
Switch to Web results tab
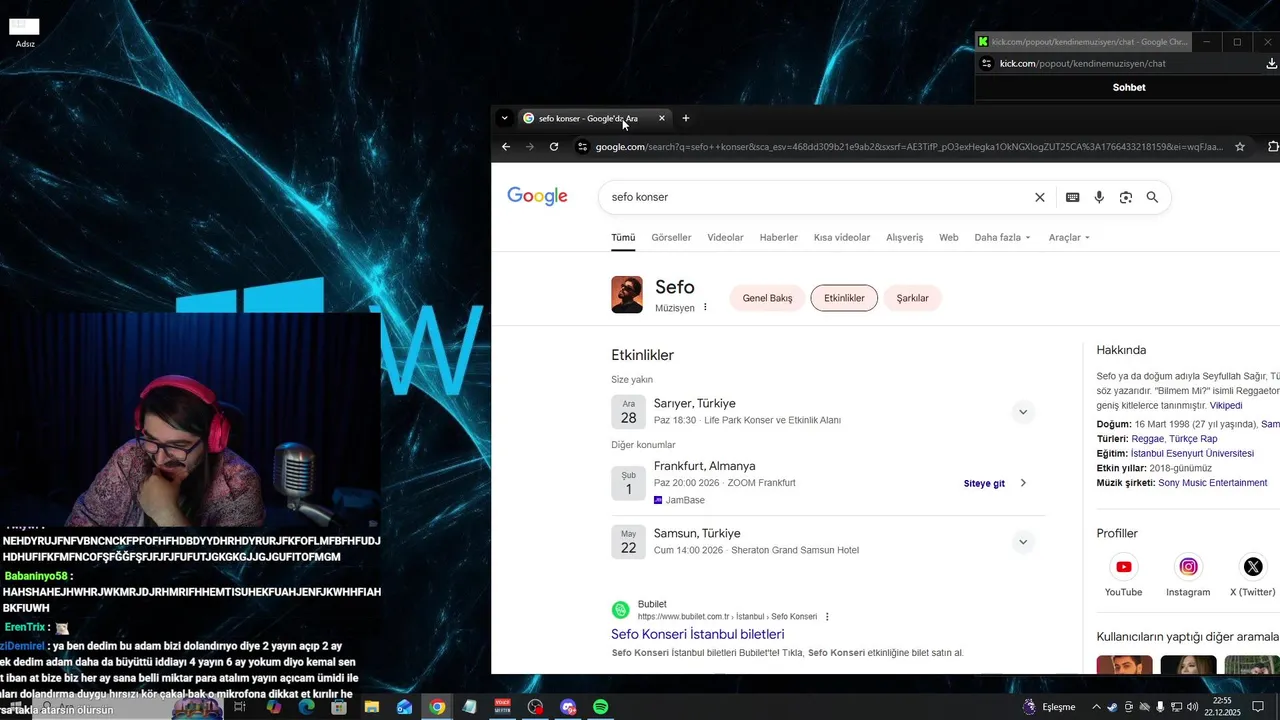pyautogui.click(x=948, y=238)
